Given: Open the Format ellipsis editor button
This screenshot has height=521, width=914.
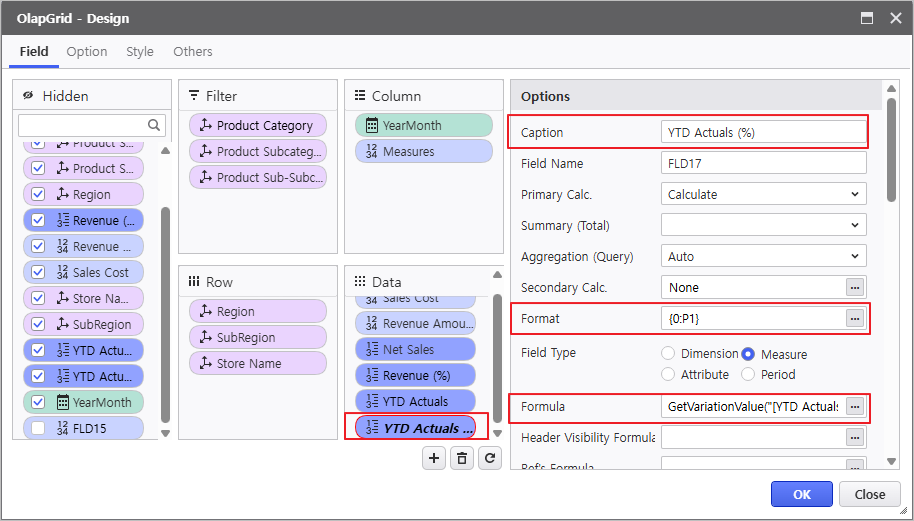Looking at the screenshot, I should pyautogui.click(x=854, y=318).
